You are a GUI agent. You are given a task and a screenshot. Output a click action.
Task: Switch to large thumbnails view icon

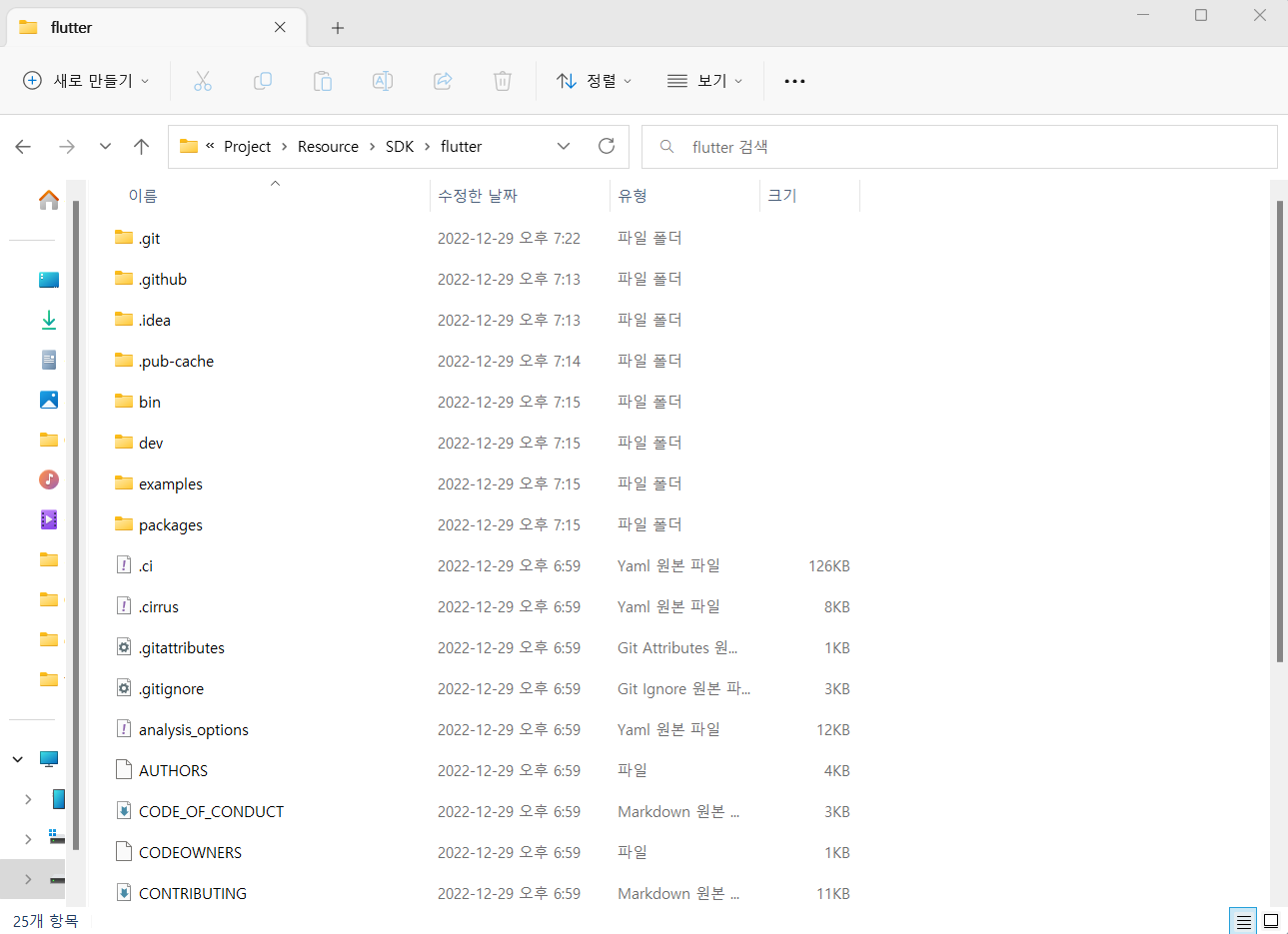[x=1271, y=921]
